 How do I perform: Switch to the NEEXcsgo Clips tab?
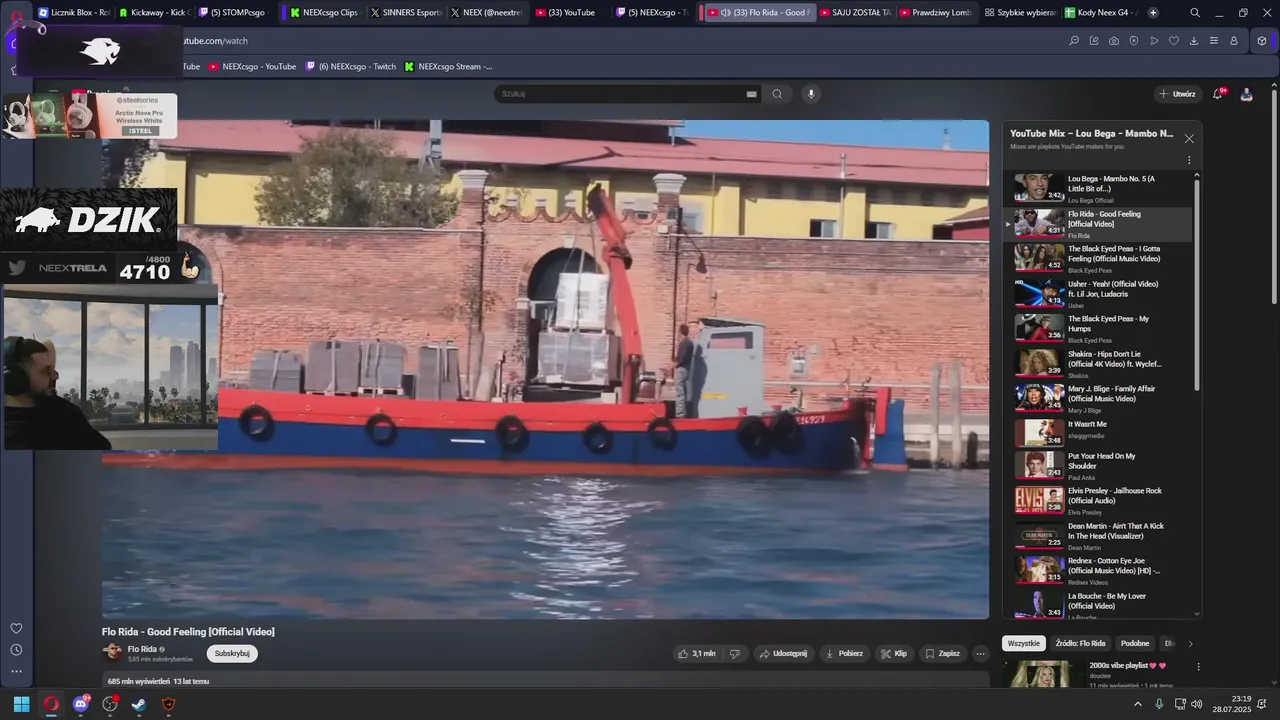point(325,13)
